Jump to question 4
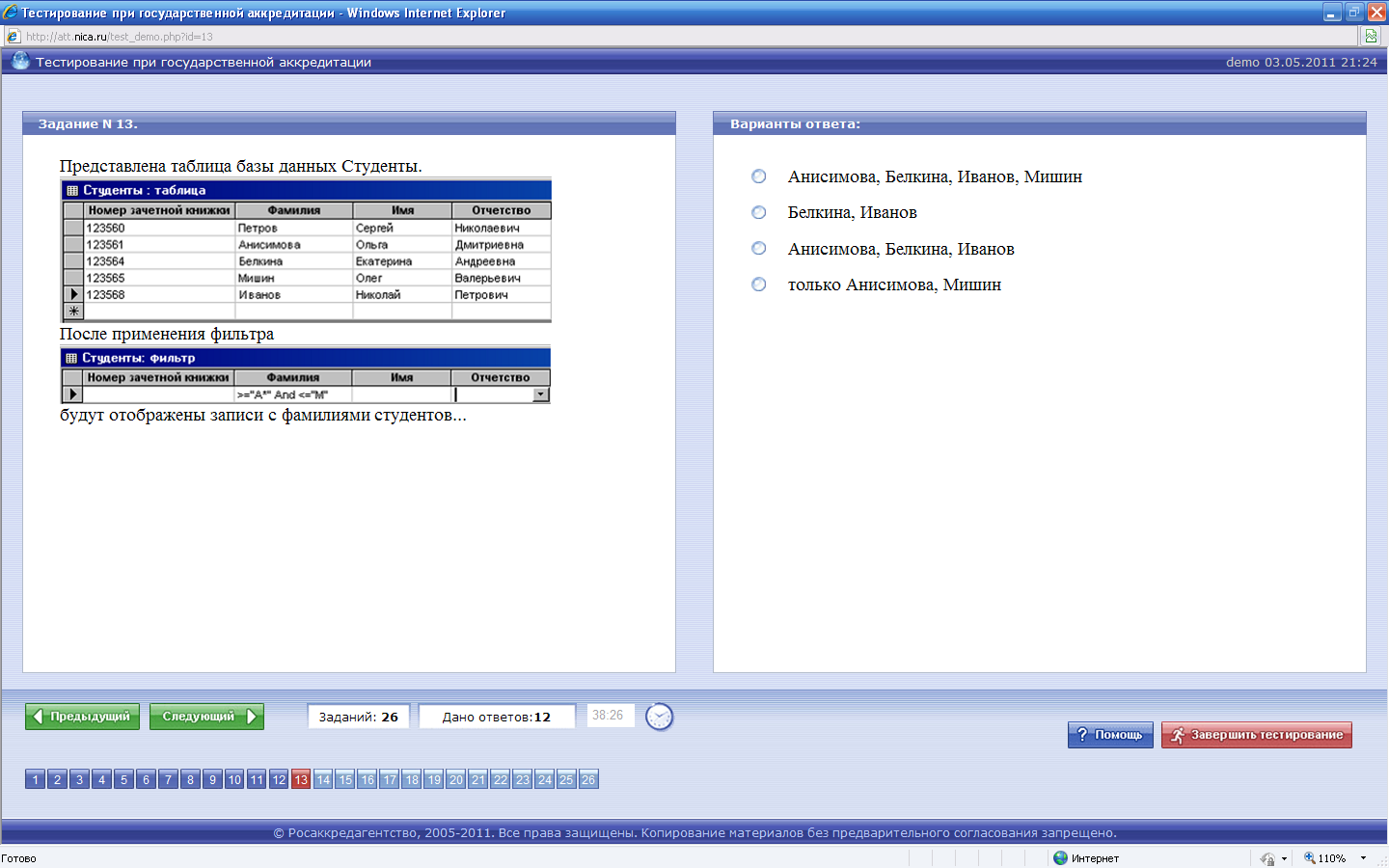This screenshot has height=868, width=1389. (102, 779)
